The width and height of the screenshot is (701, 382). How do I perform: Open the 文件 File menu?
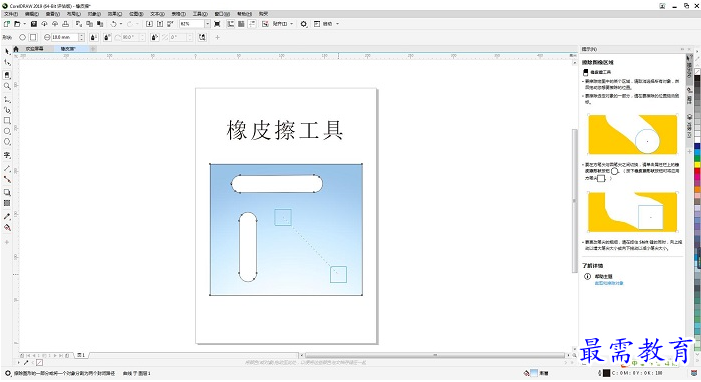11,14
